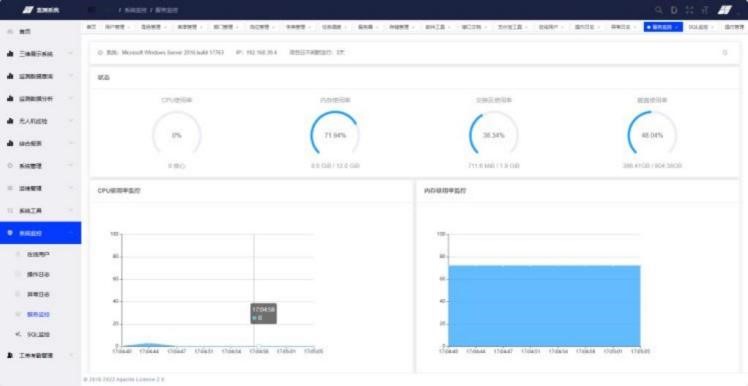This screenshot has height=386, width=748.
Task: Open the font size icon in header
Action: [x=705, y=10]
